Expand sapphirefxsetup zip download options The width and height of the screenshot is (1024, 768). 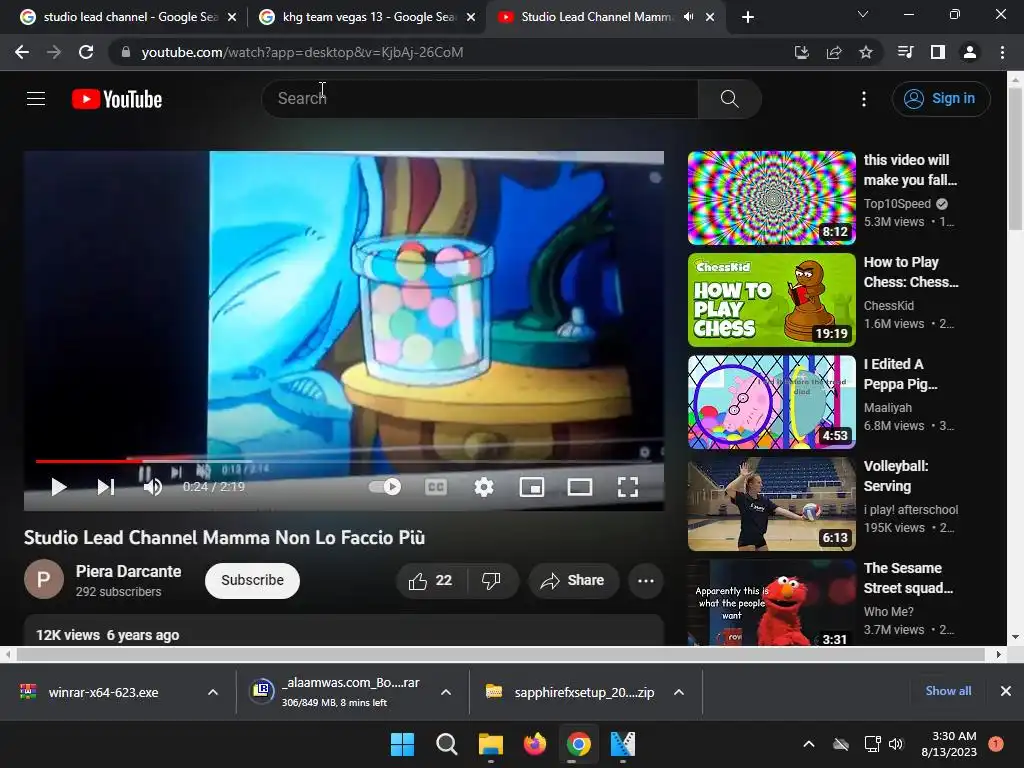[x=679, y=692]
